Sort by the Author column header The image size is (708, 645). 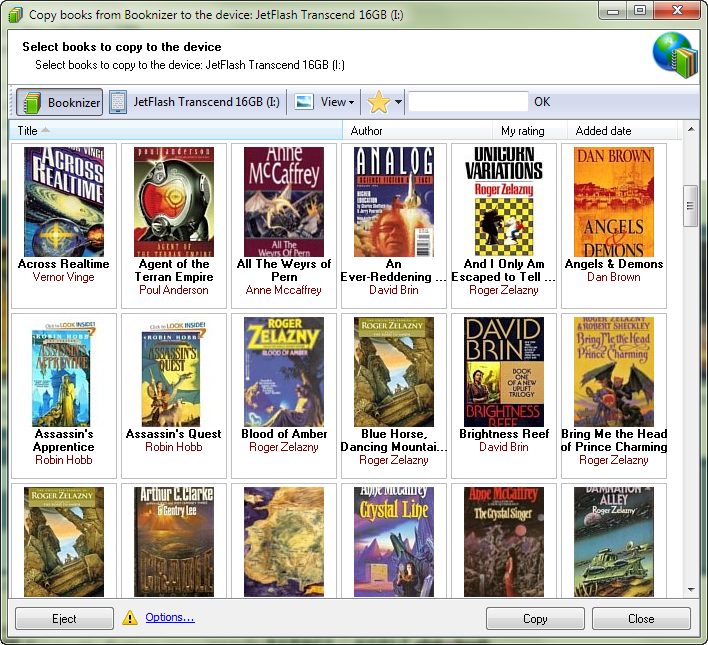pos(417,131)
